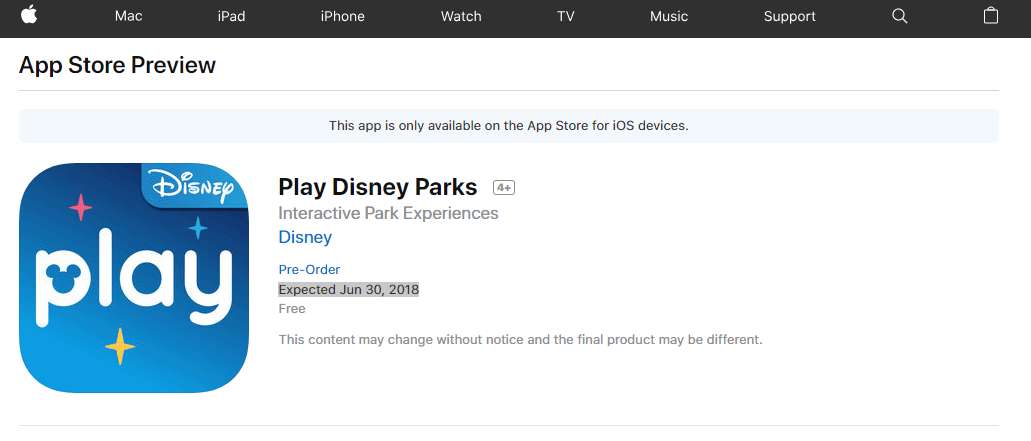Screen dimensions: 1031x441
Task: Open the TV menu item
Action: click(x=565, y=16)
